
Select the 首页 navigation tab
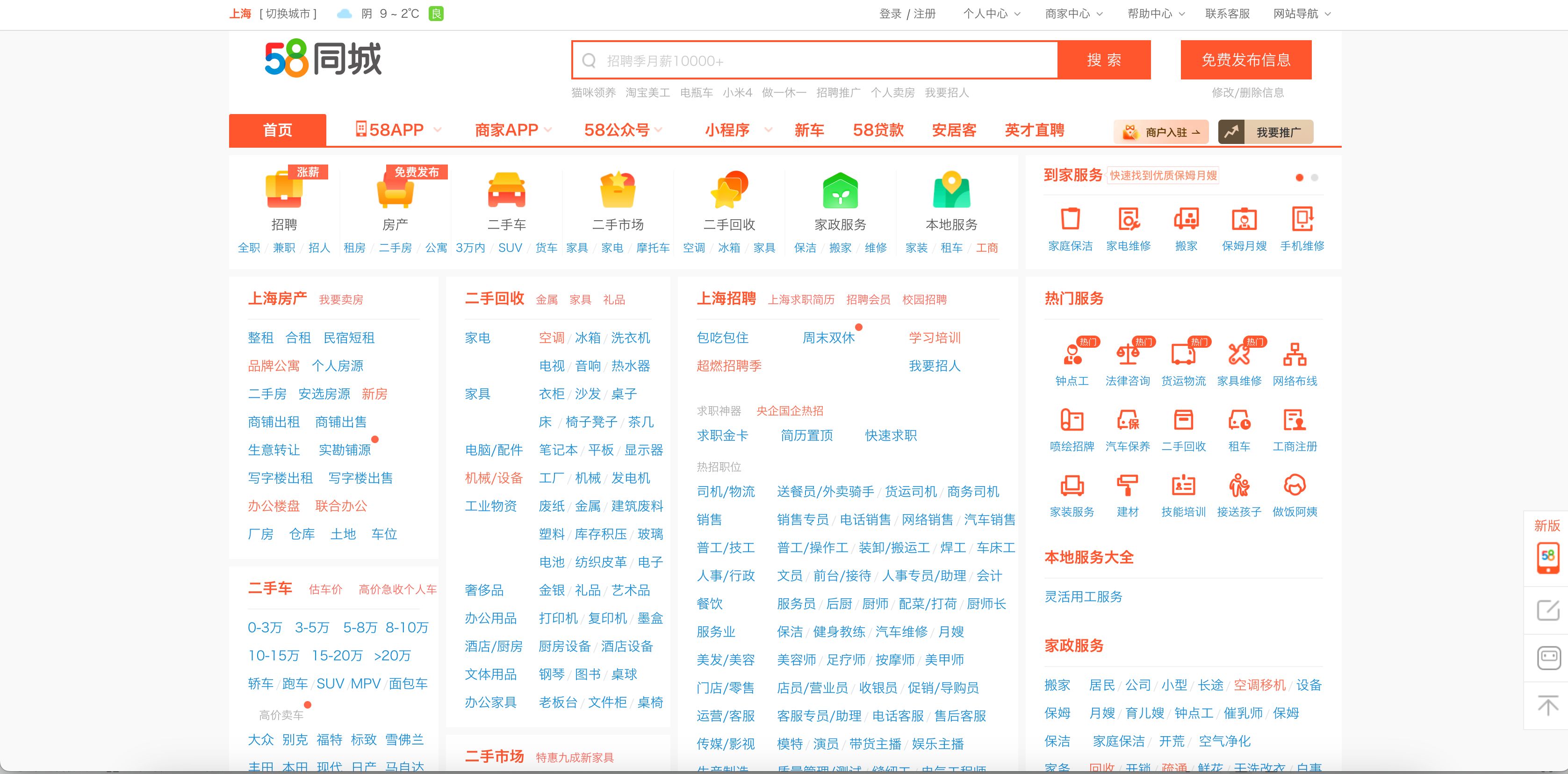(x=278, y=129)
